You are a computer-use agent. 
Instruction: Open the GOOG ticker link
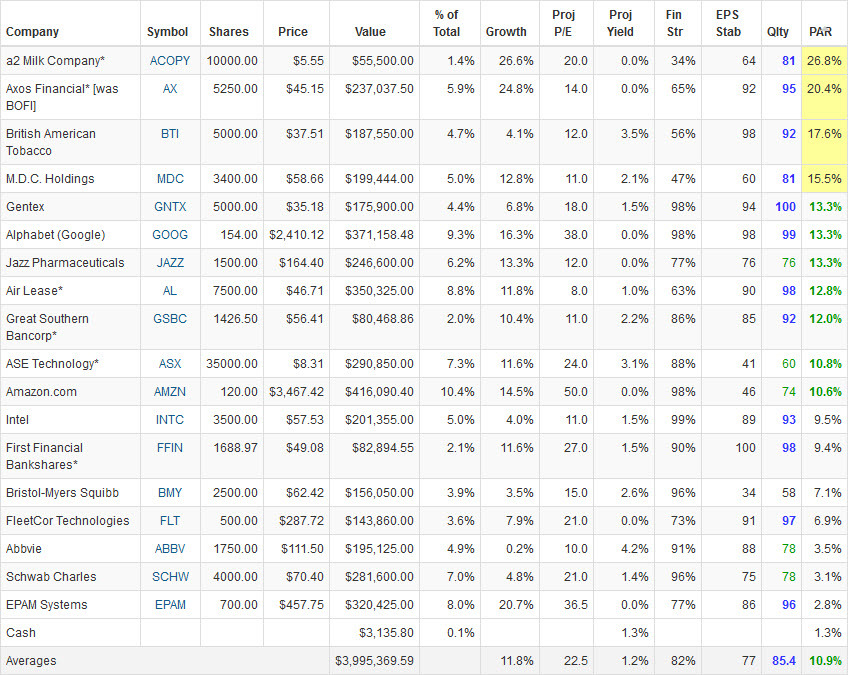[170, 235]
